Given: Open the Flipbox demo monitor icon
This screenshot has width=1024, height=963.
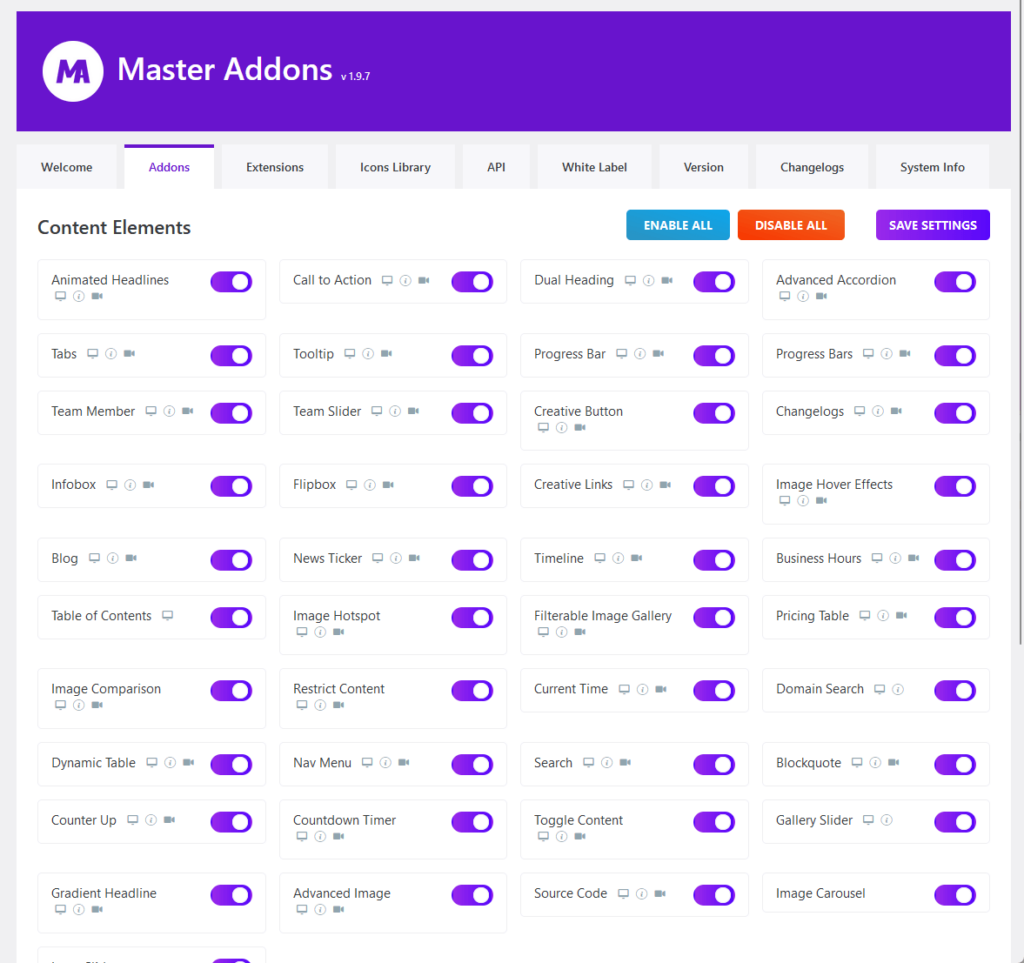Looking at the screenshot, I should coord(351,485).
